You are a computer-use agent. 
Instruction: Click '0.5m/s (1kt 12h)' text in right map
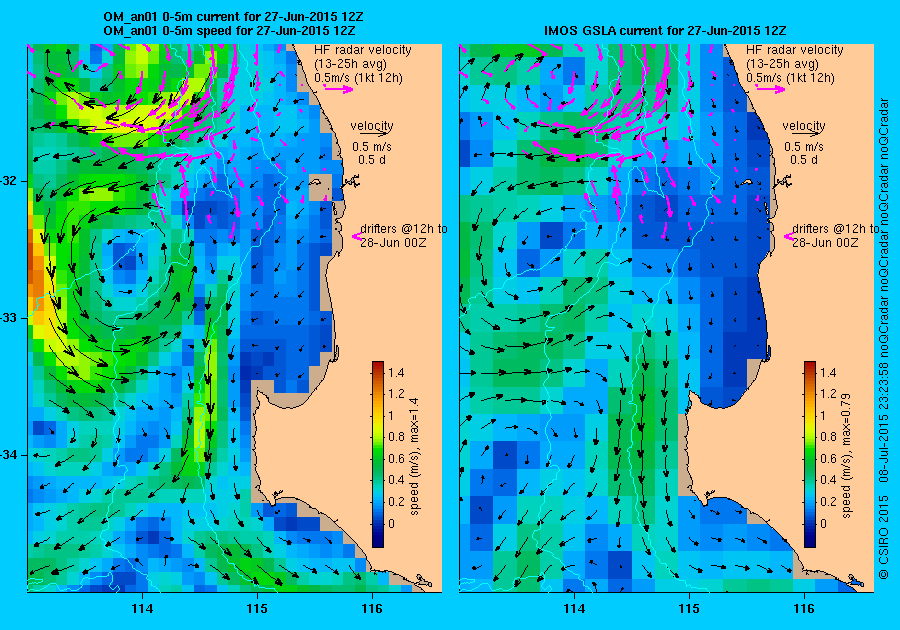[x=790, y=77]
